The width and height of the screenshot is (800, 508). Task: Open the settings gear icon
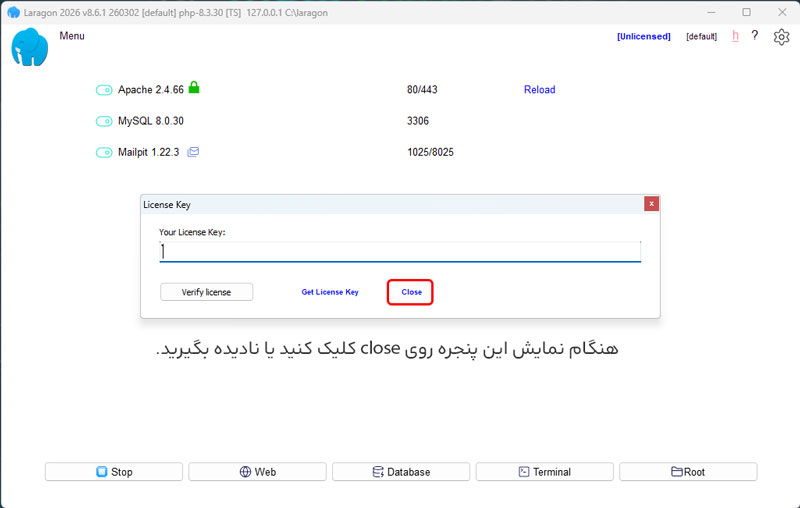tap(781, 37)
